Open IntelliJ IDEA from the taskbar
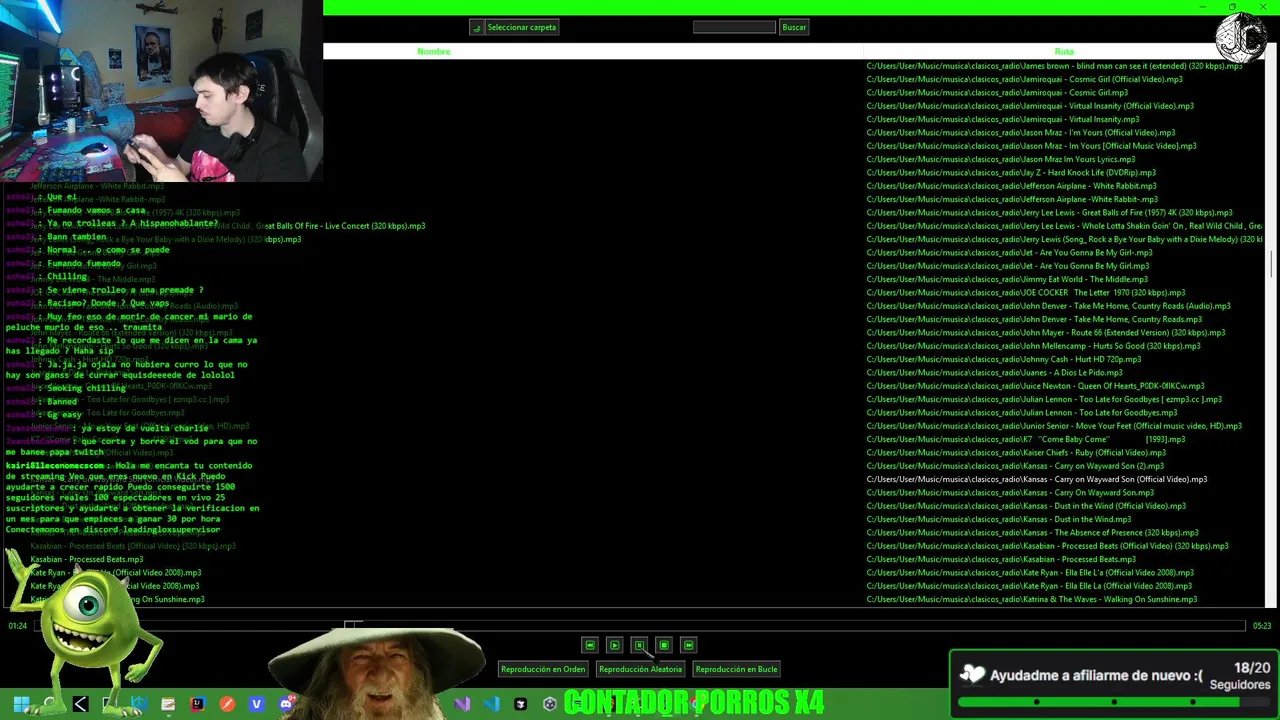The image size is (1280, 720). tap(197, 704)
